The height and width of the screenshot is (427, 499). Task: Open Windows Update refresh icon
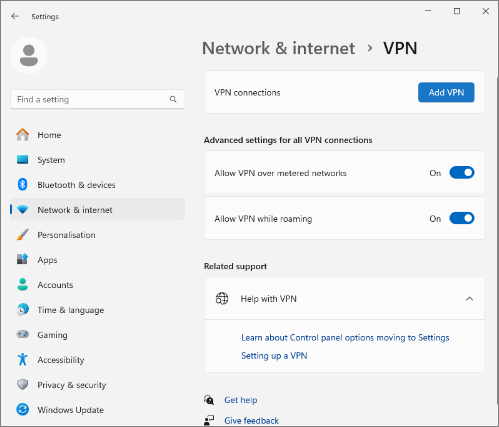(23, 409)
